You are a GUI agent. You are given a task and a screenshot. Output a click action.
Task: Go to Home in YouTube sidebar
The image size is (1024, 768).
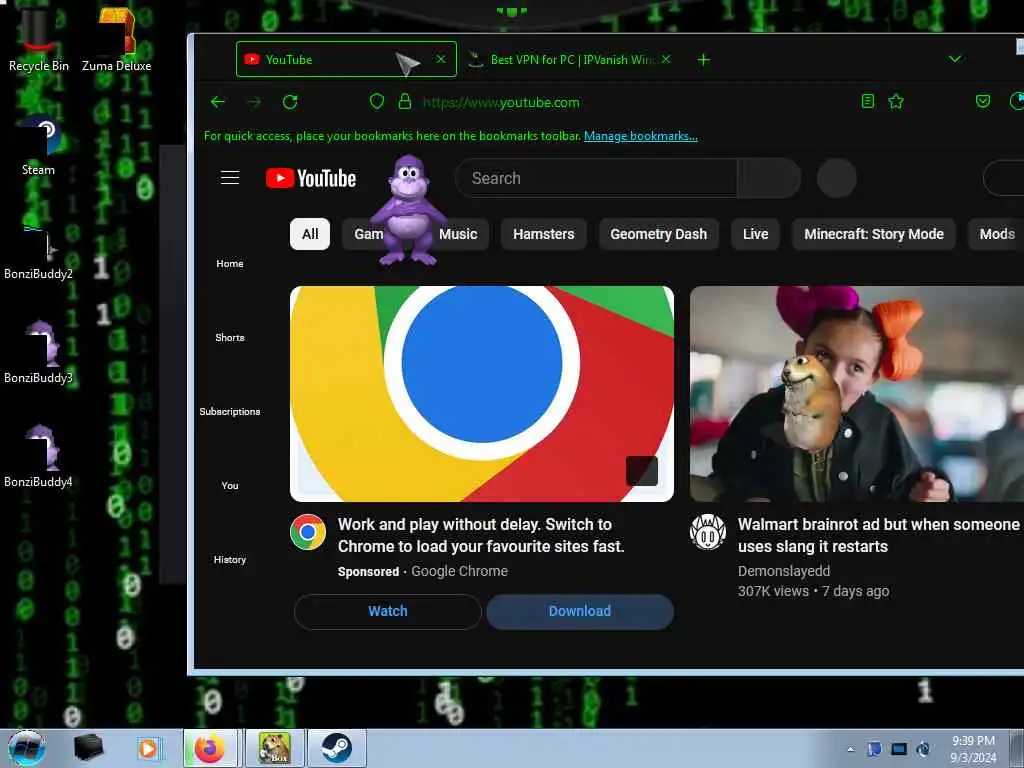pos(230,263)
